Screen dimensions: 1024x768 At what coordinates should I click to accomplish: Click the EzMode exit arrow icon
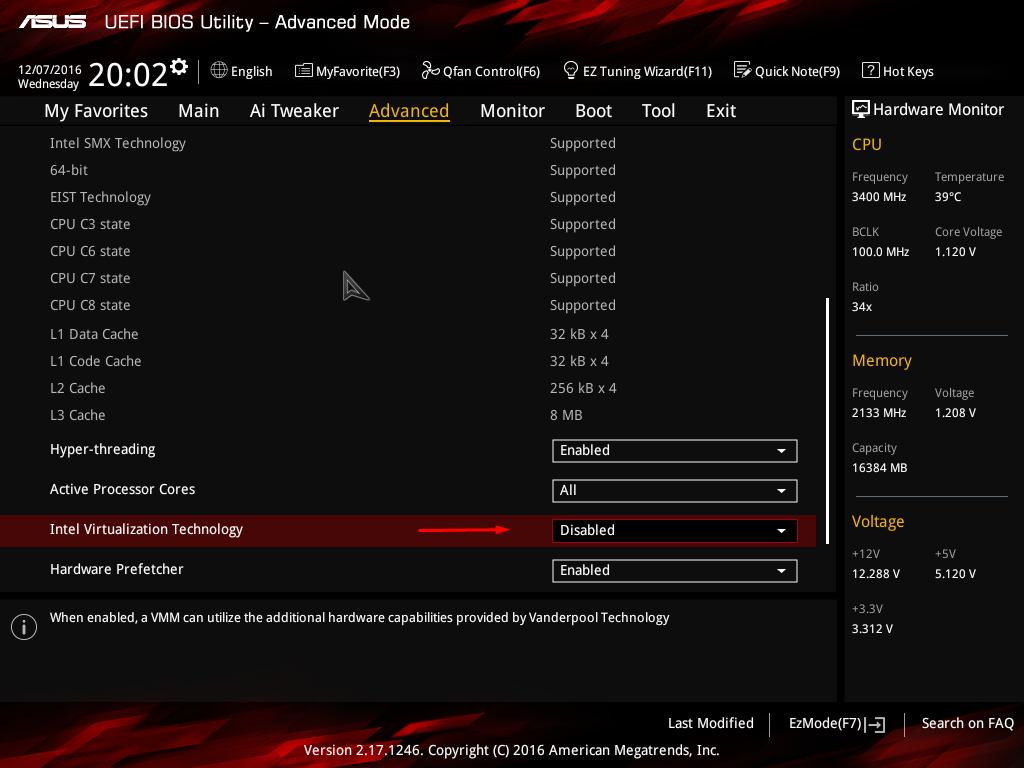[875, 724]
